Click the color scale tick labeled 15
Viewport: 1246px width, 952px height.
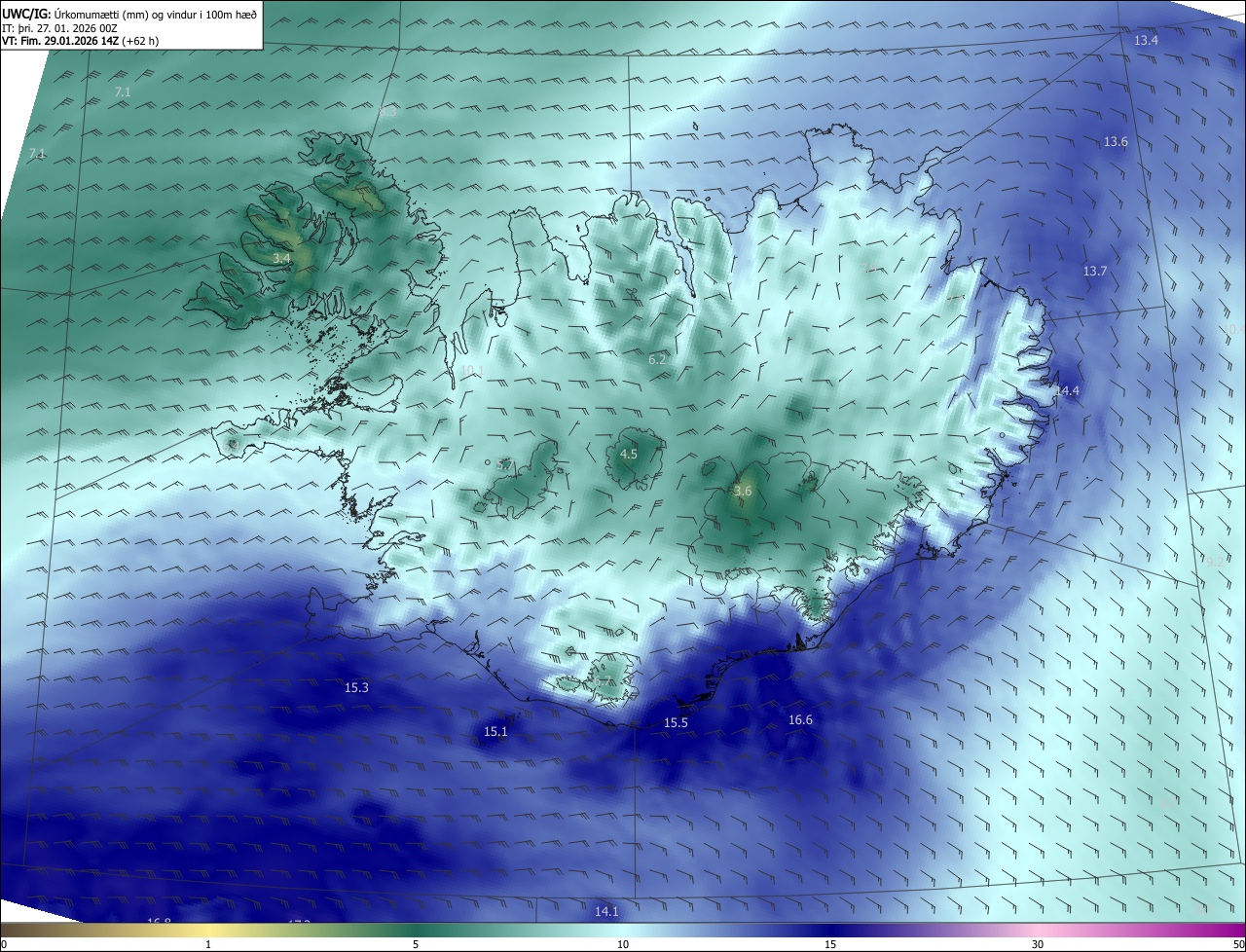point(830,944)
